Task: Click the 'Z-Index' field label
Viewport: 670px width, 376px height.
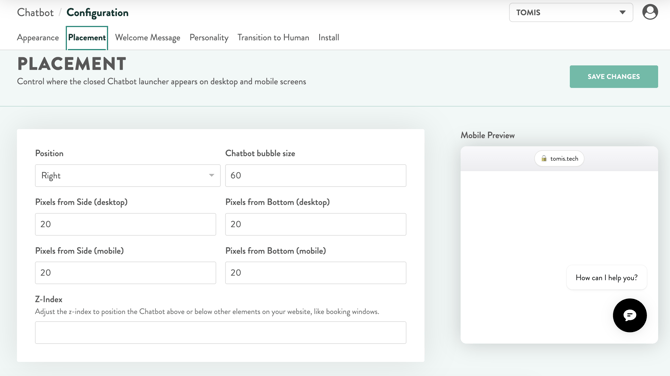Action: [x=49, y=300]
